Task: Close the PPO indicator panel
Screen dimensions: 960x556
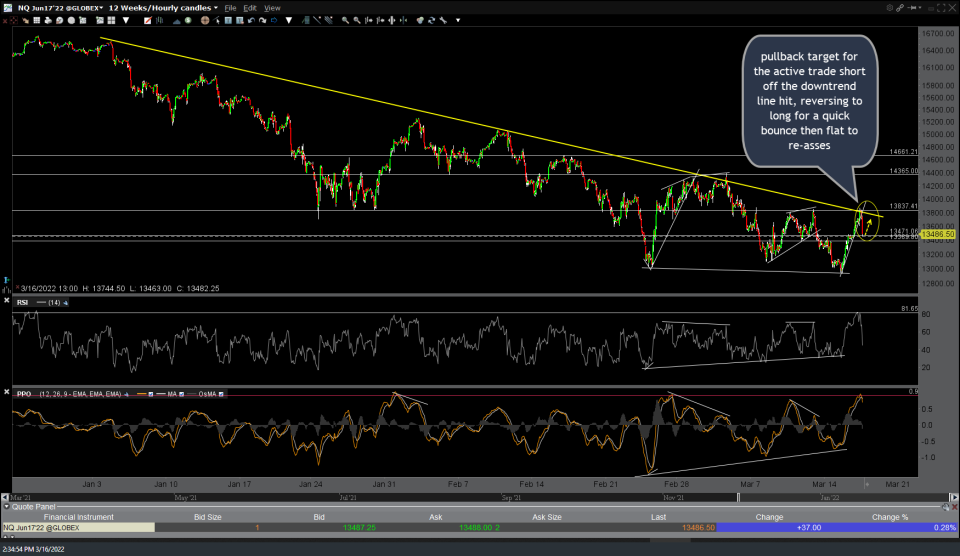Action: point(6,392)
